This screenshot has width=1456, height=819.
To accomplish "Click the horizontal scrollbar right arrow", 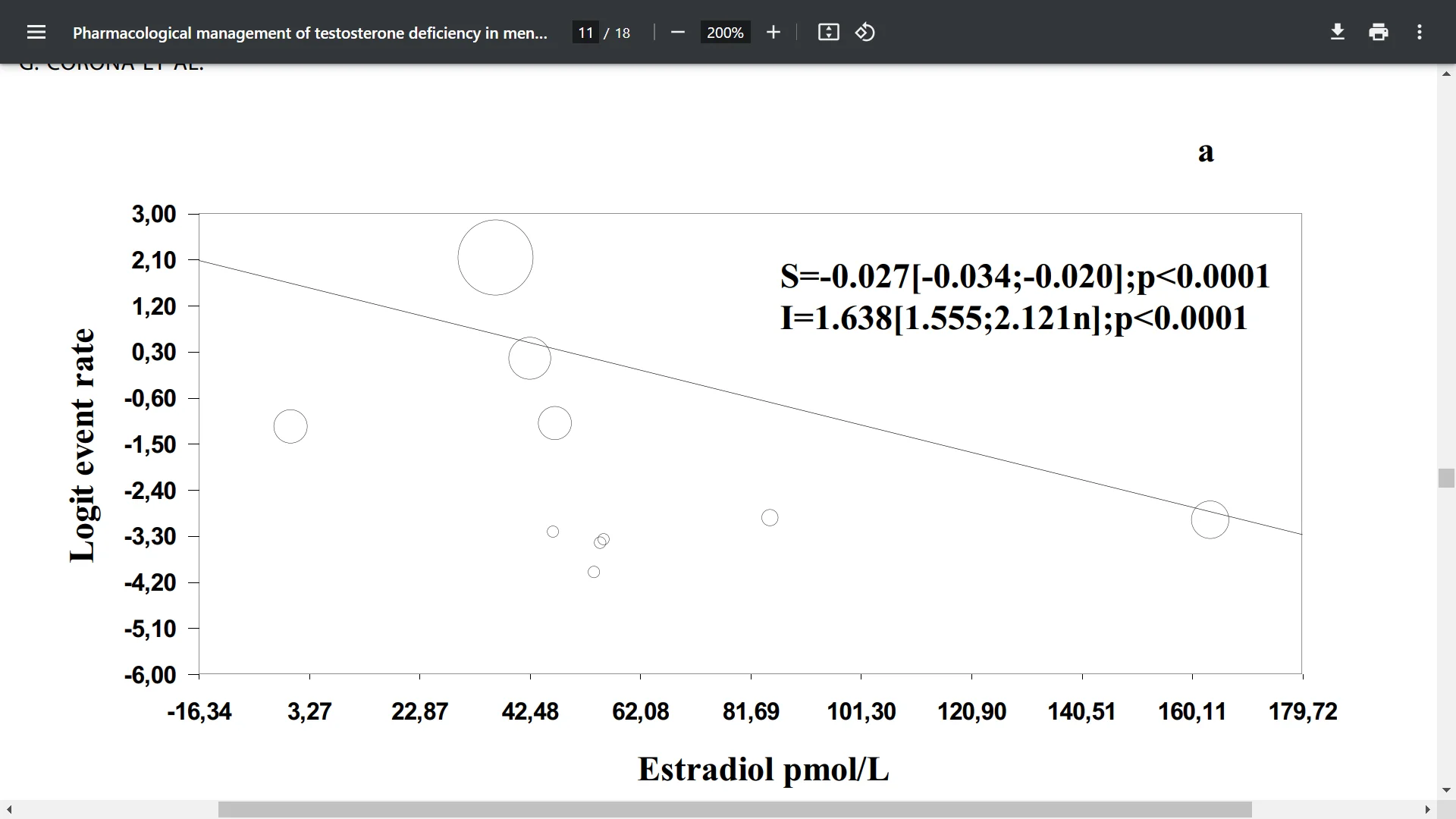I will point(1427,809).
